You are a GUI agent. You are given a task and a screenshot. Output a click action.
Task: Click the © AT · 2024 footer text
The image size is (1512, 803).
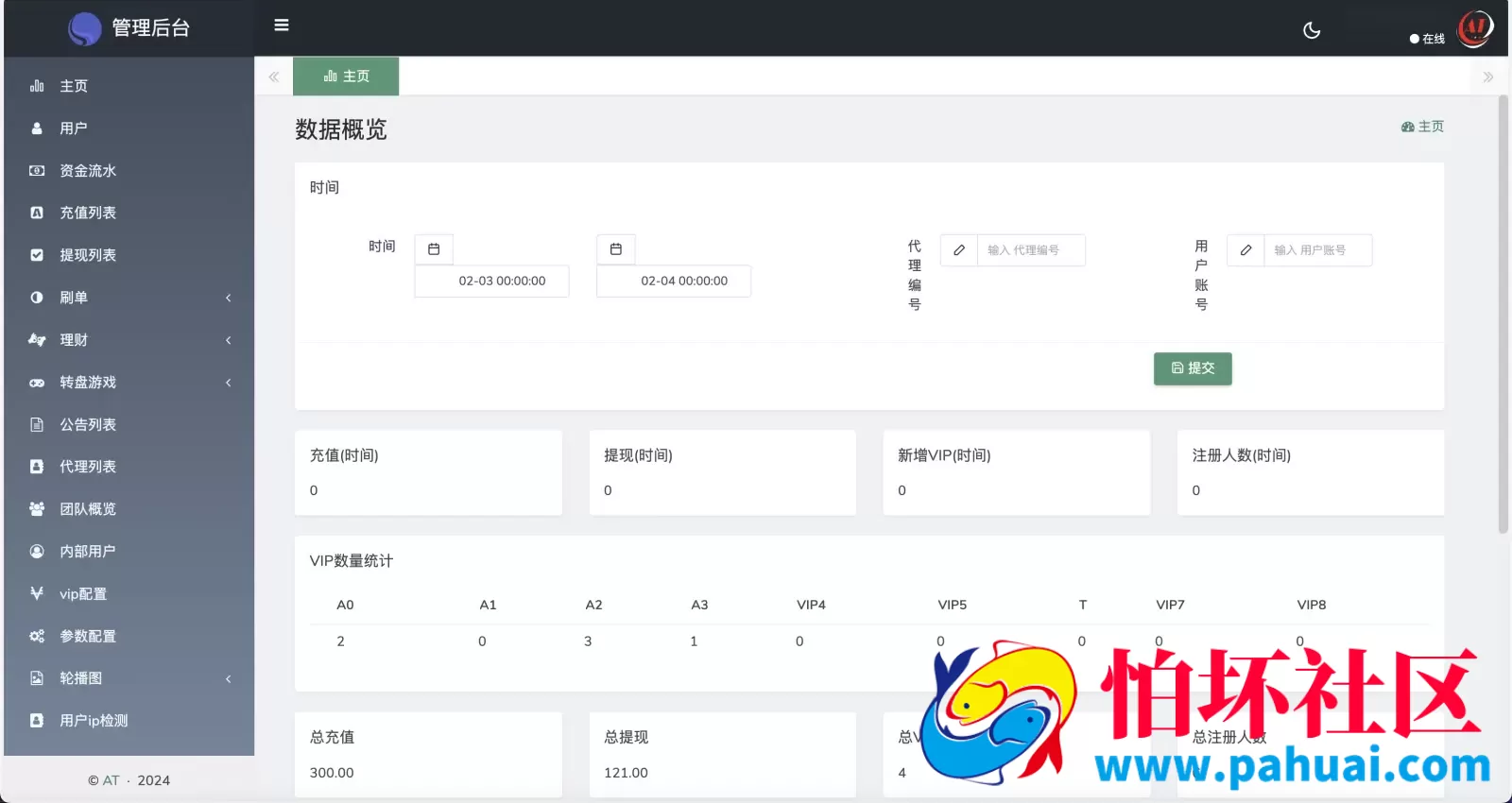(129, 780)
